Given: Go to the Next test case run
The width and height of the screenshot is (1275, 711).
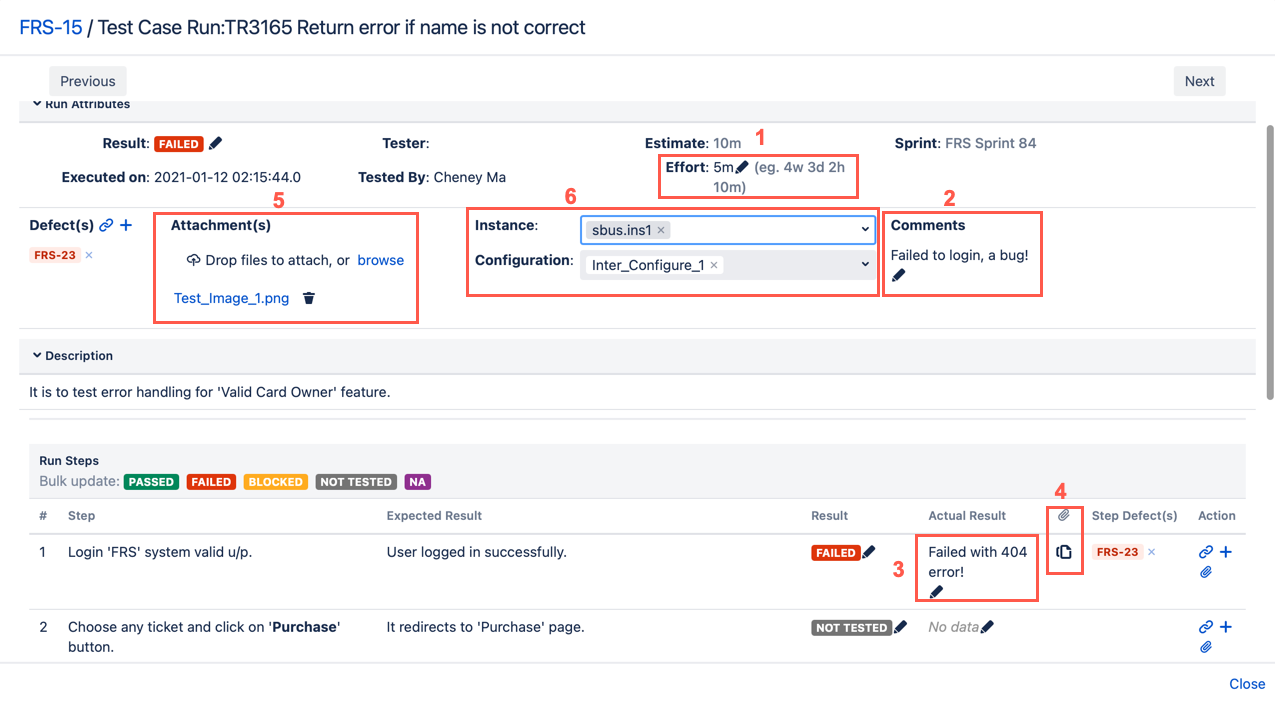Looking at the screenshot, I should point(1199,81).
